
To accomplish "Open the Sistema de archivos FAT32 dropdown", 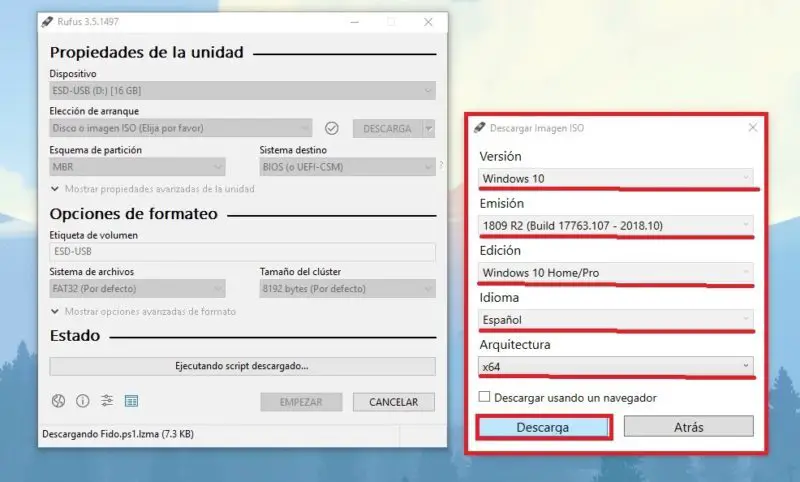I will [137, 289].
